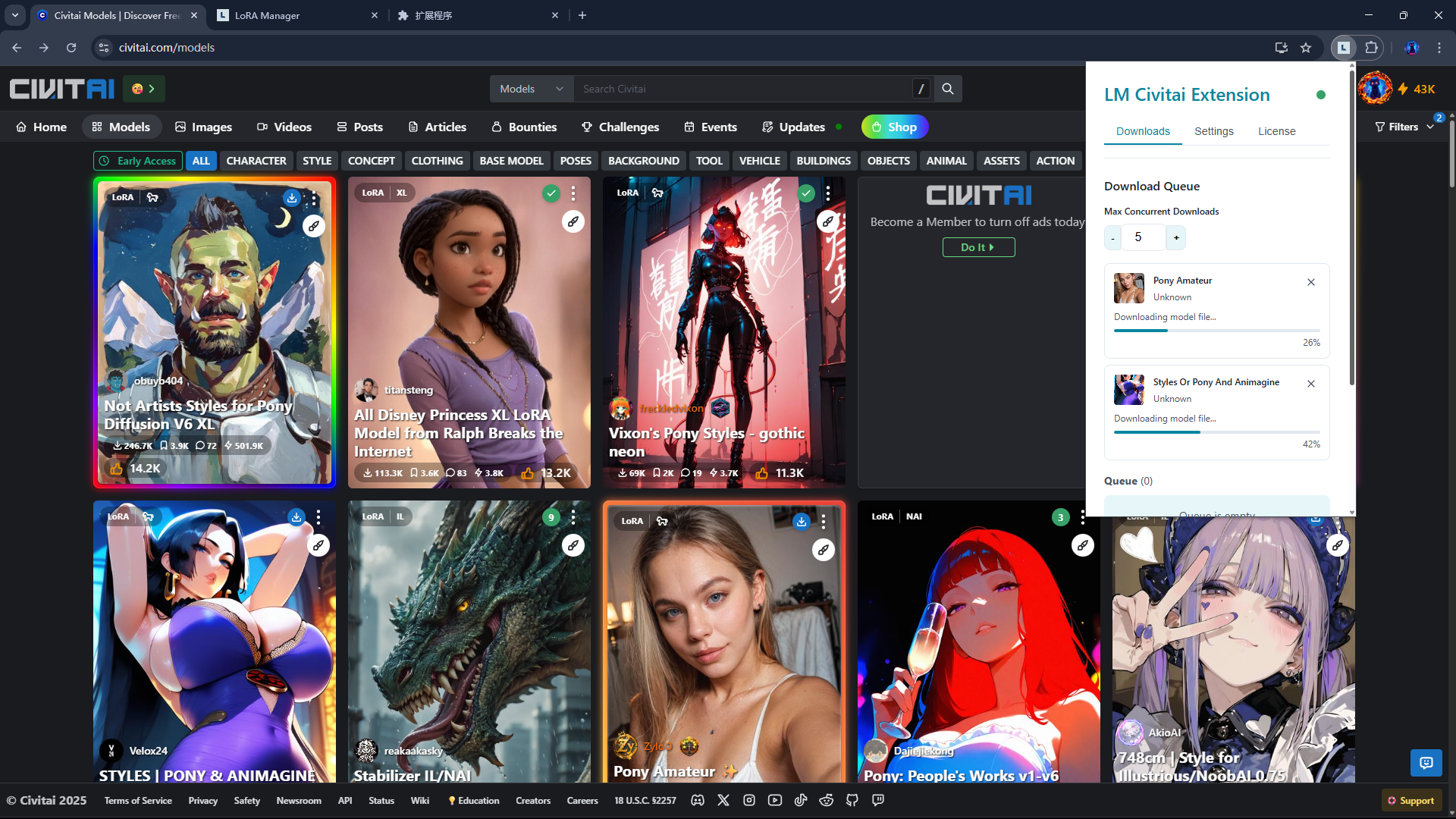Click the link icon on Disney Princess card

click(x=573, y=222)
